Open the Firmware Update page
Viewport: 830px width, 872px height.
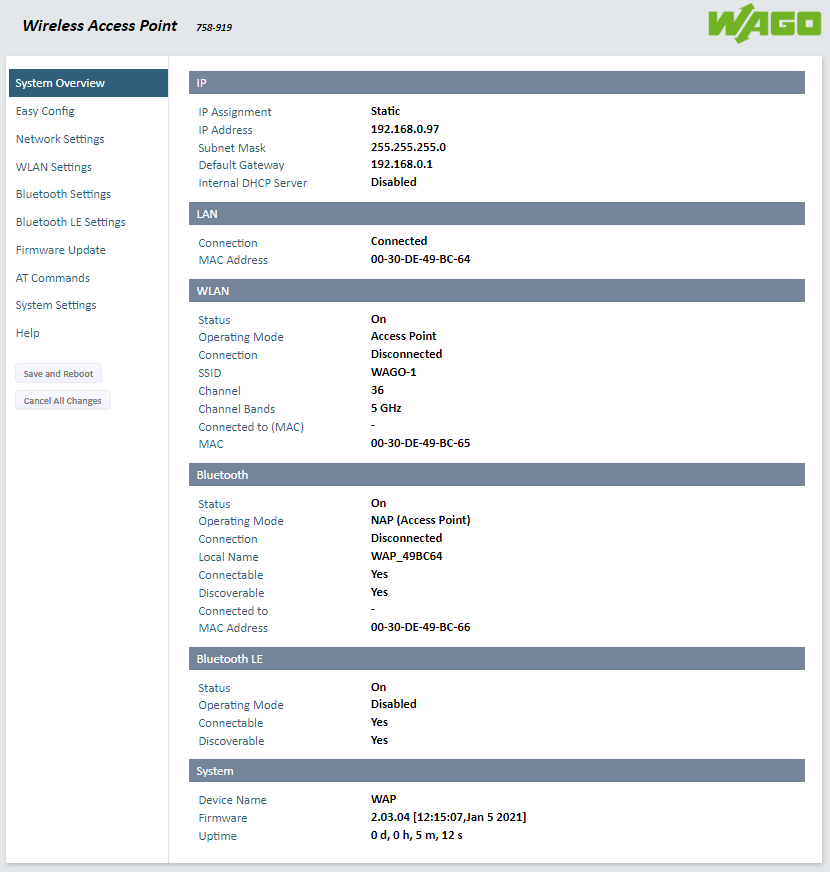[61, 250]
